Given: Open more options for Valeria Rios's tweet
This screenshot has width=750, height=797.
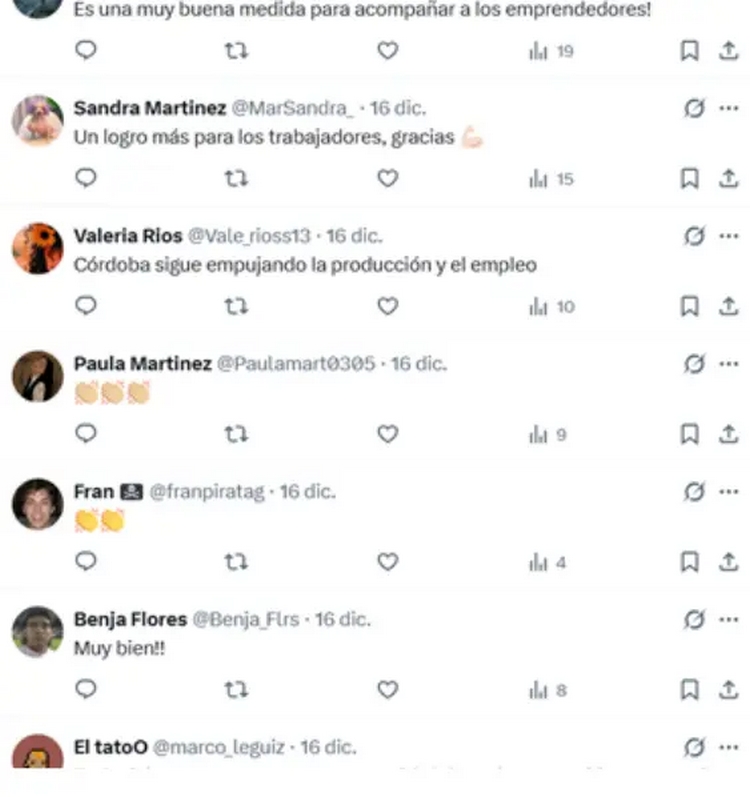Looking at the screenshot, I should click(729, 236).
